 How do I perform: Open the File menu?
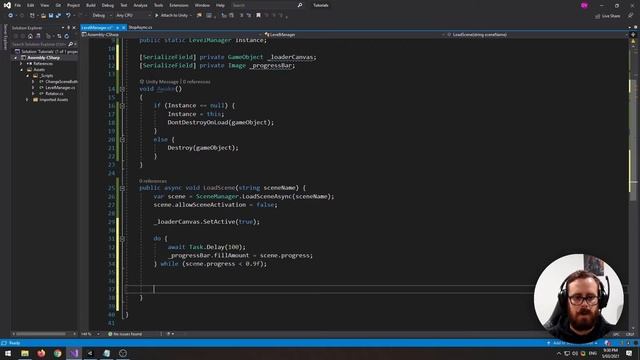coord(18,5)
